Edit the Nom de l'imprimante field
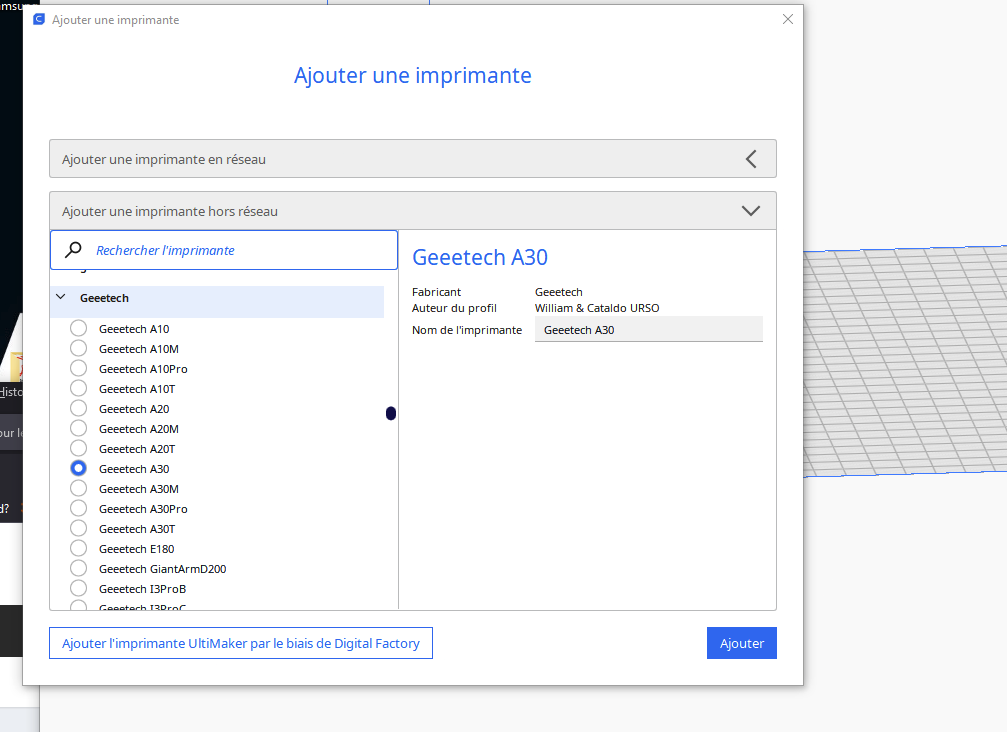The height and width of the screenshot is (732, 1007). tap(648, 330)
